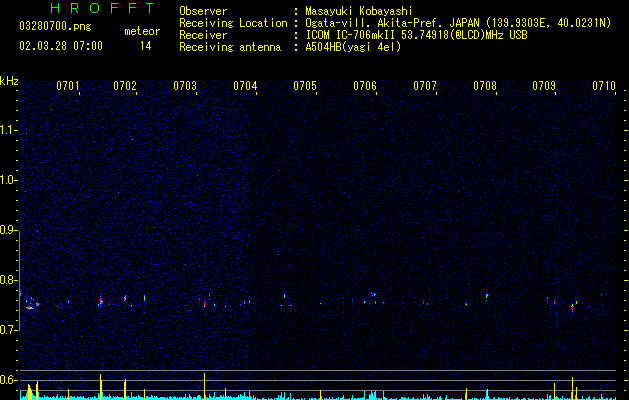Click the 0705 time marker
This screenshot has width=629, height=400.
[x=305, y=86]
